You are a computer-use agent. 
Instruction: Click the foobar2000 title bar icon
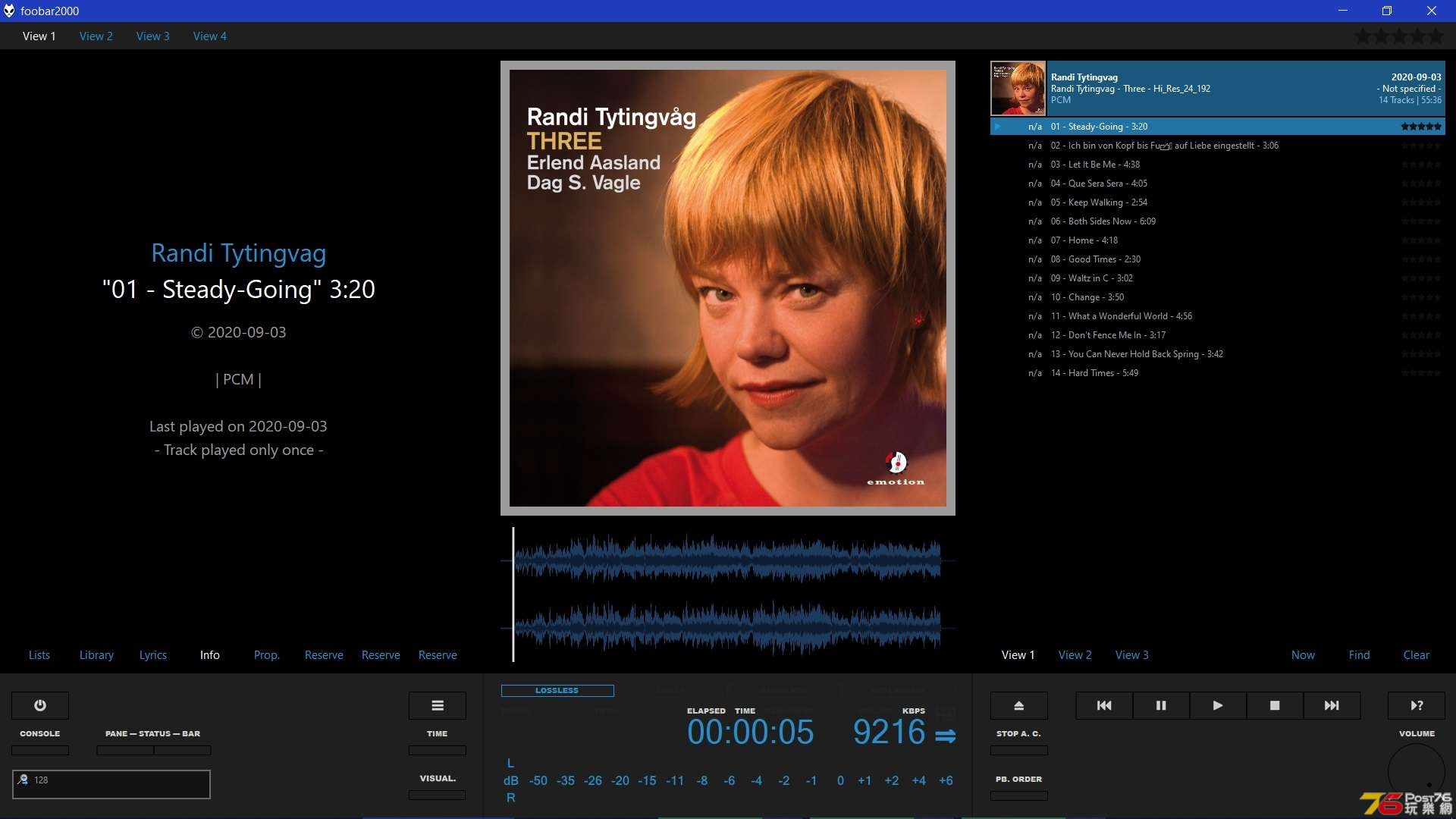point(9,11)
